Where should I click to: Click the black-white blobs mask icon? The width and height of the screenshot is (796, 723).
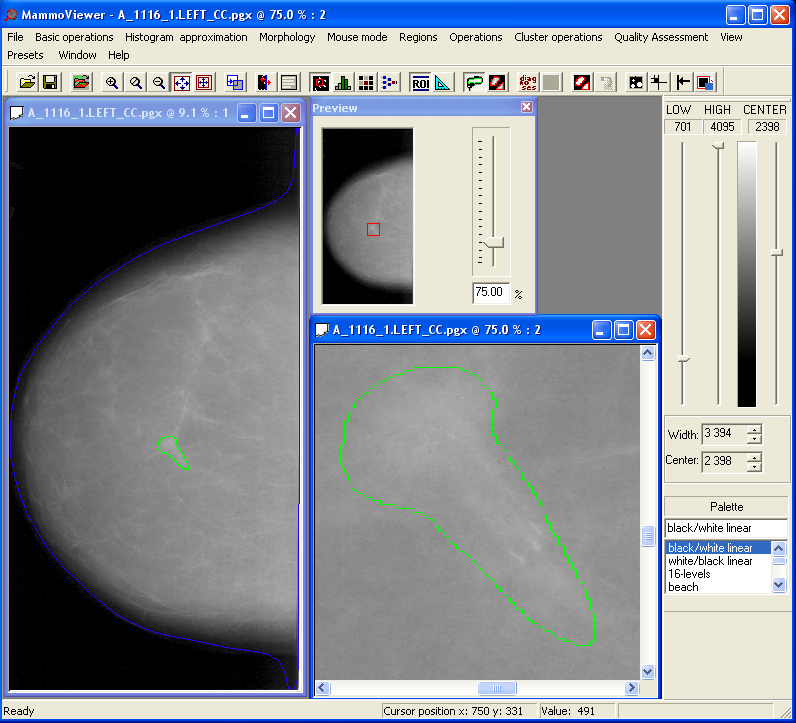[636, 82]
